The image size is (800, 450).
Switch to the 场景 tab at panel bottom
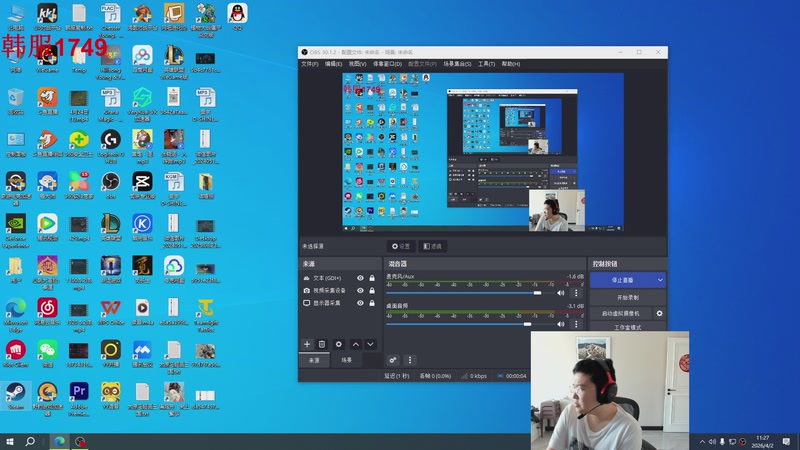click(346, 360)
